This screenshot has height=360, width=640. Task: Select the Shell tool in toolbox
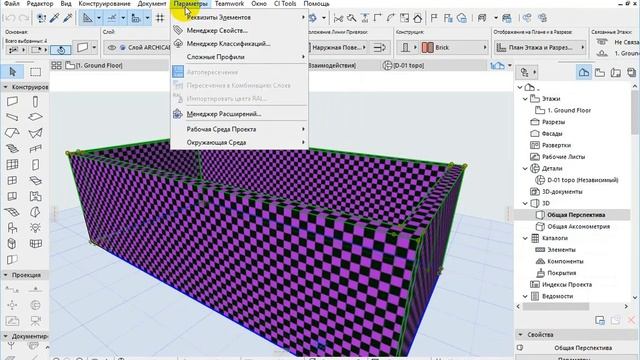[x=36, y=133]
